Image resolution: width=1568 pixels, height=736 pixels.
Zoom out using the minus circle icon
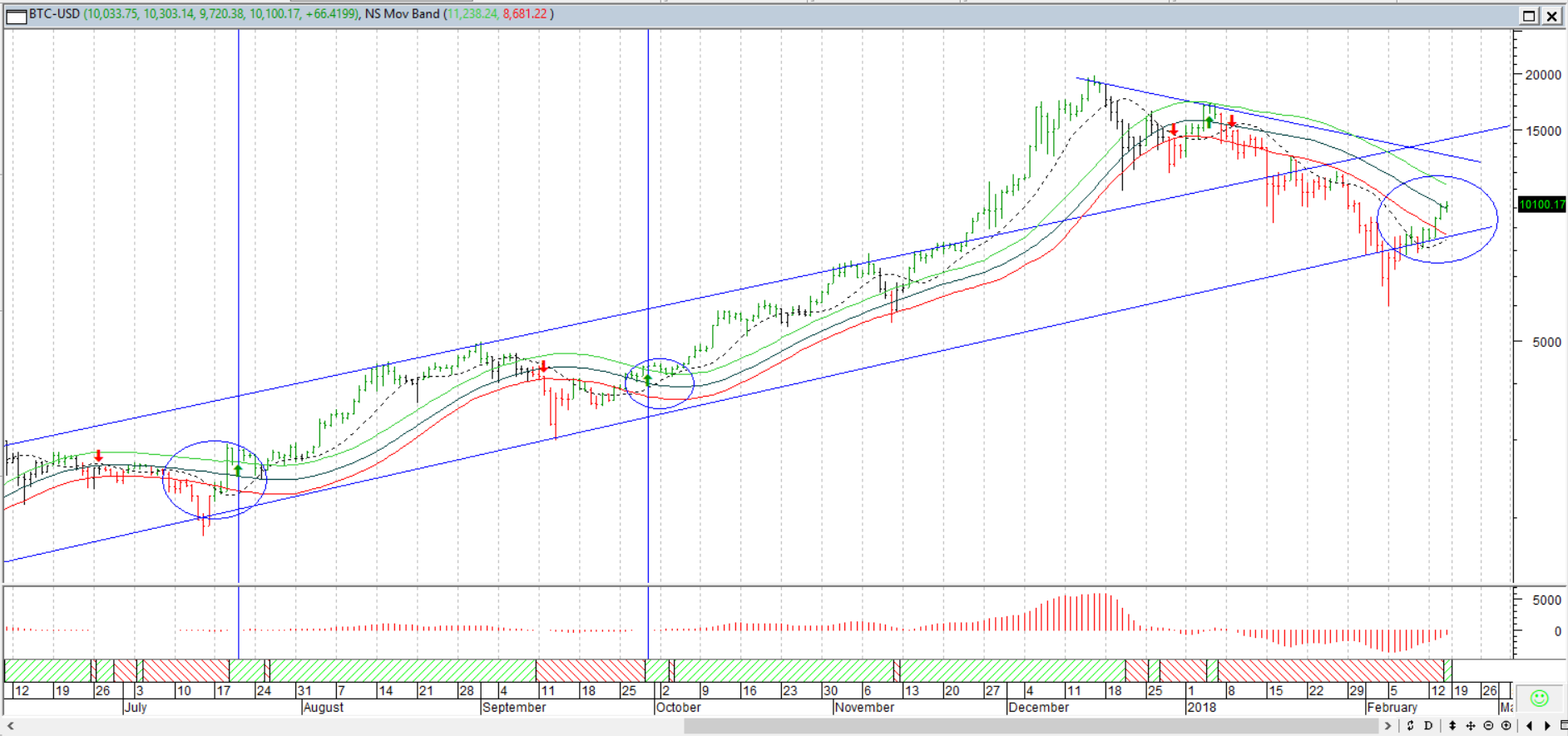(x=1488, y=726)
